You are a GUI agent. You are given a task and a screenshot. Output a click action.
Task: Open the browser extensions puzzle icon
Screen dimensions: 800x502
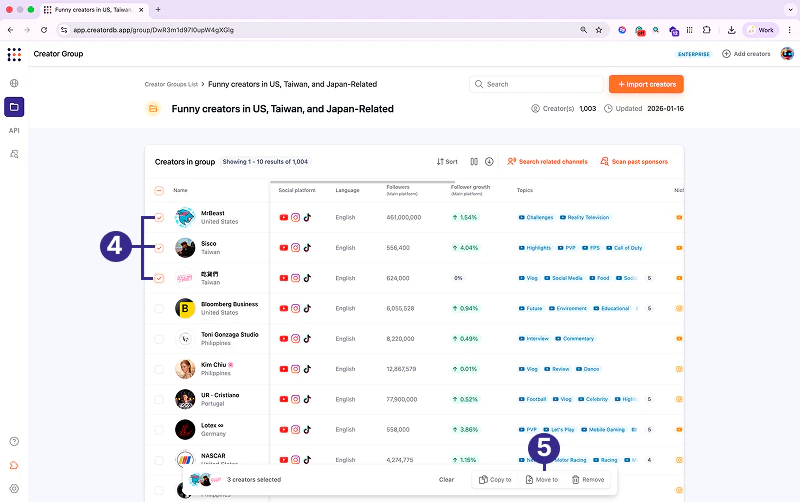pyautogui.click(x=707, y=30)
